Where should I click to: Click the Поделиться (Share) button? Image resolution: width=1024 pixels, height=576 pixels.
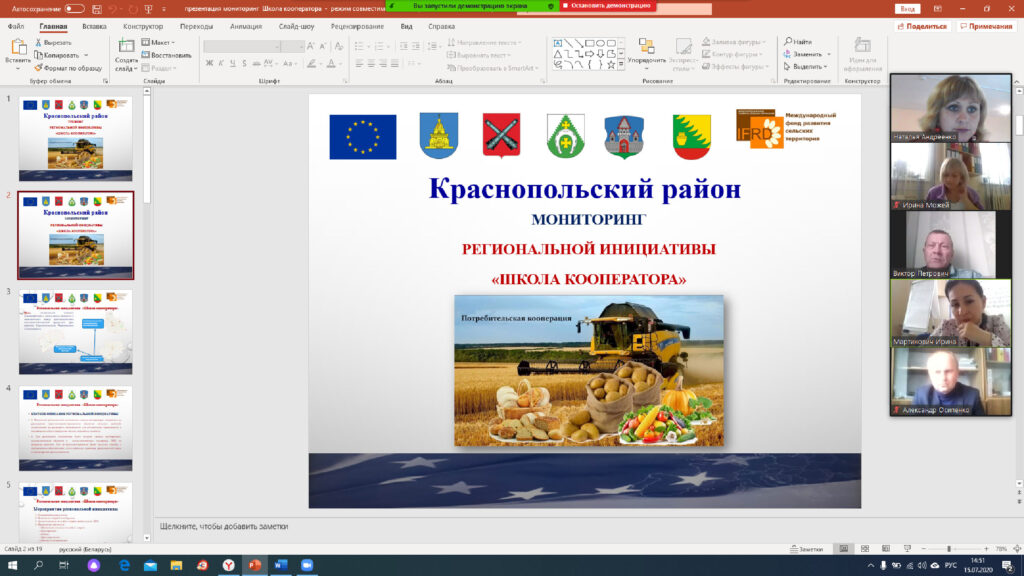click(x=922, y=26)
